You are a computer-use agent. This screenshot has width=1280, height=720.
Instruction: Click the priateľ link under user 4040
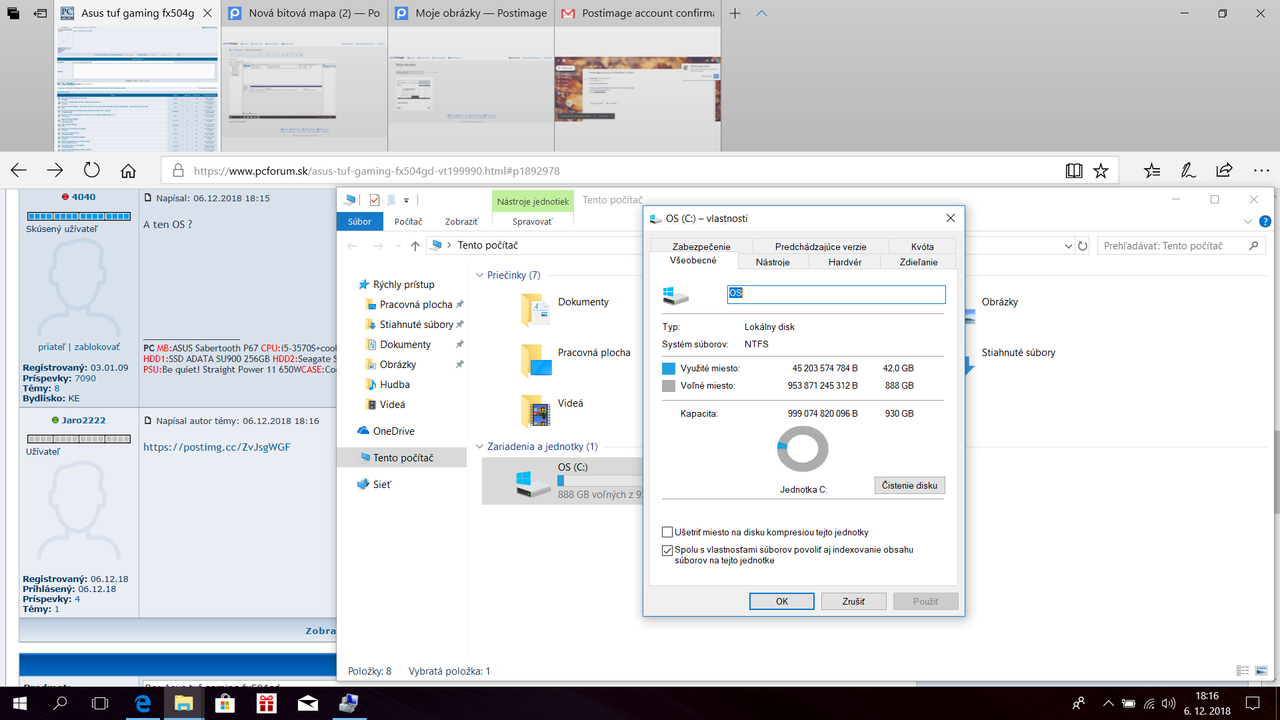coord(50,347)
